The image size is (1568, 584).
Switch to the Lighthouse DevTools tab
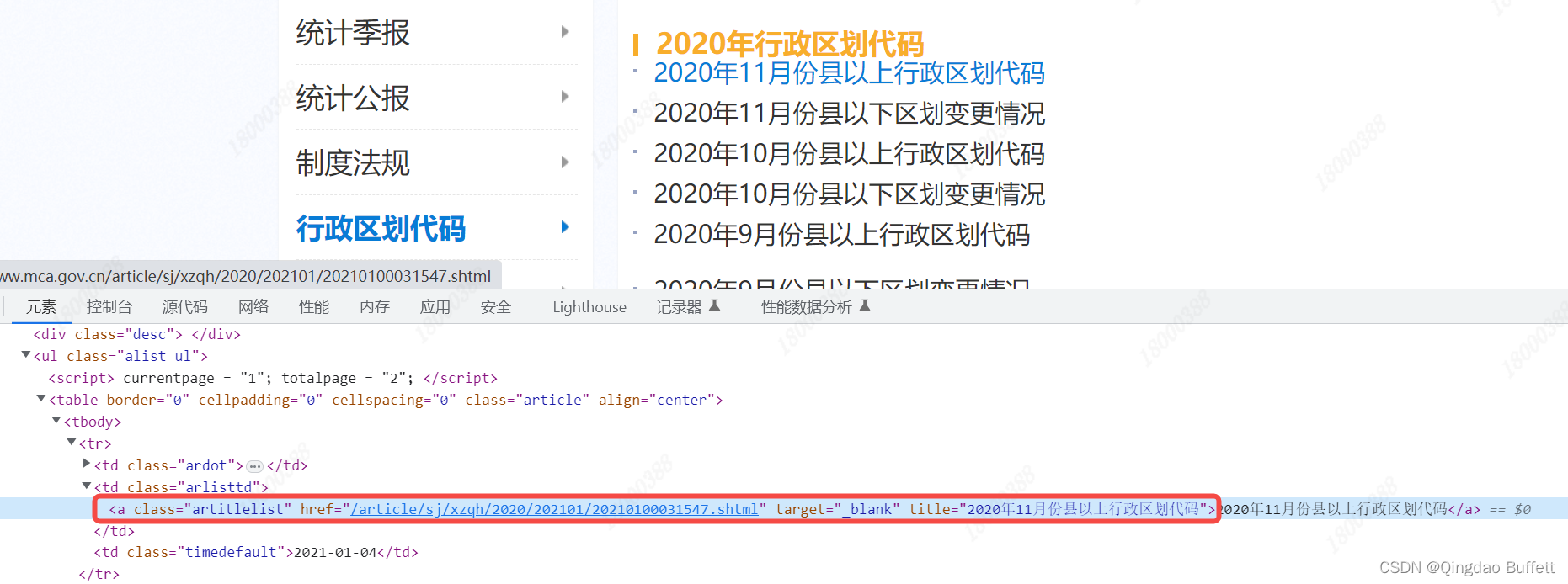[x=589, y=307]
